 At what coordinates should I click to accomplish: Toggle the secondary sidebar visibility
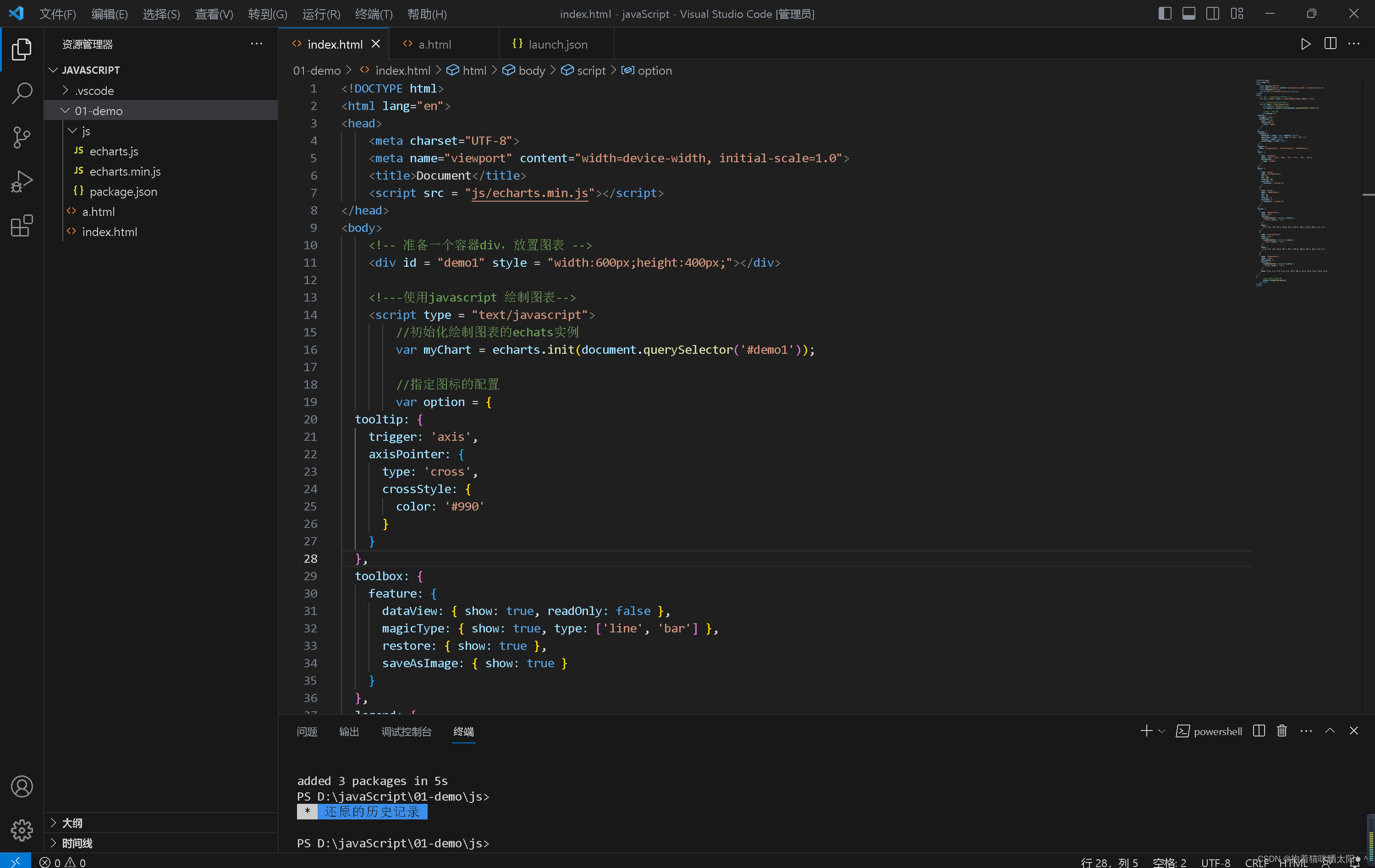(x=1212, y=13)
